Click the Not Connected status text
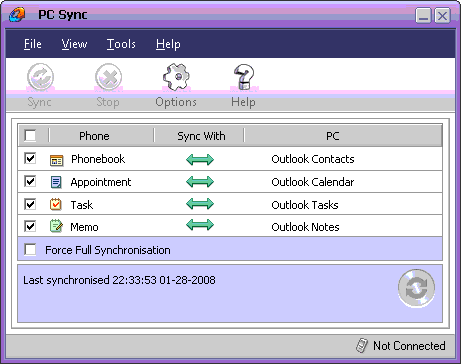The height and width of the screenshot is (364, 461). pos(409,346)
